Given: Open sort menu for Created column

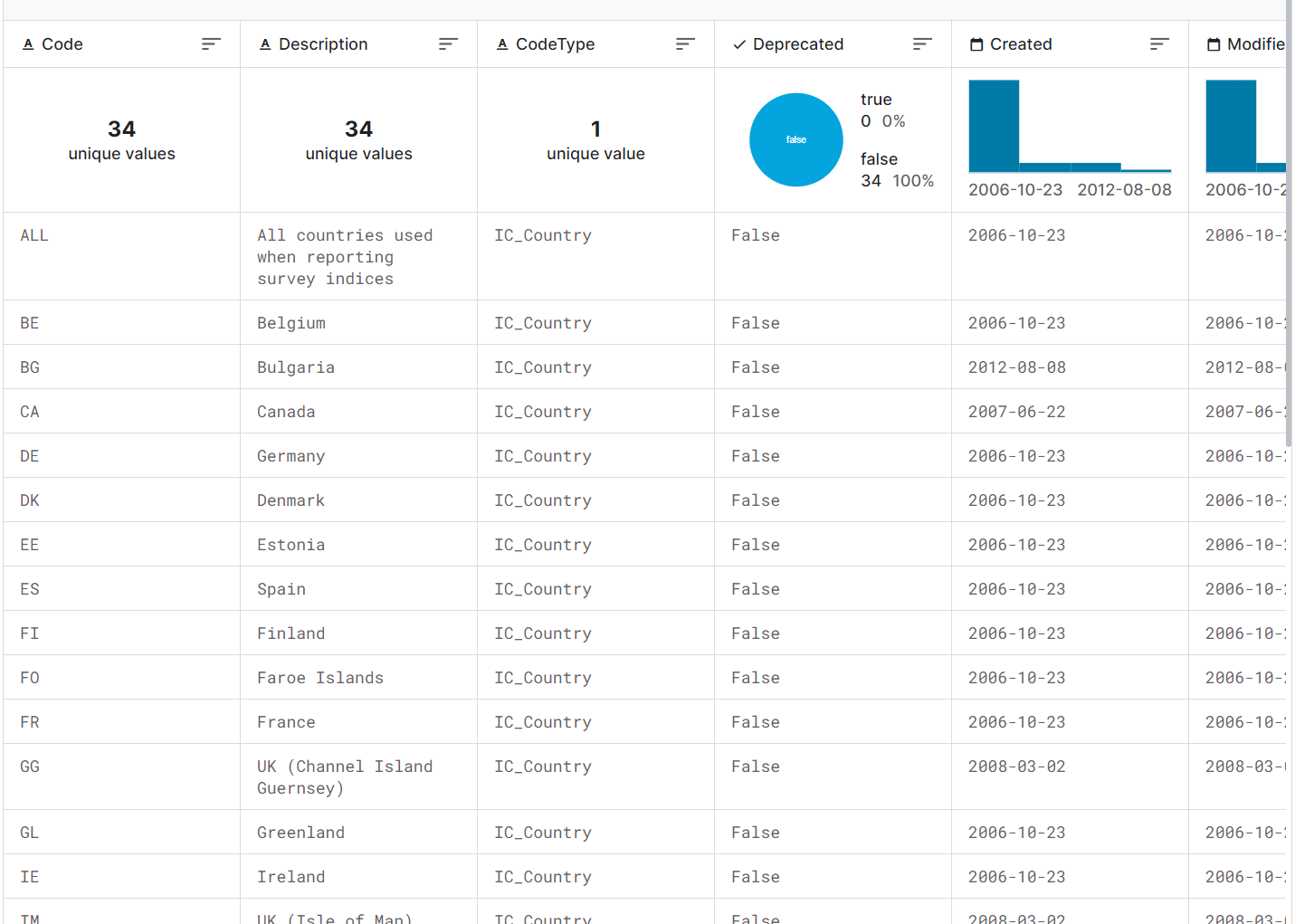Looking at the screenshot, I should (1159, 44).
